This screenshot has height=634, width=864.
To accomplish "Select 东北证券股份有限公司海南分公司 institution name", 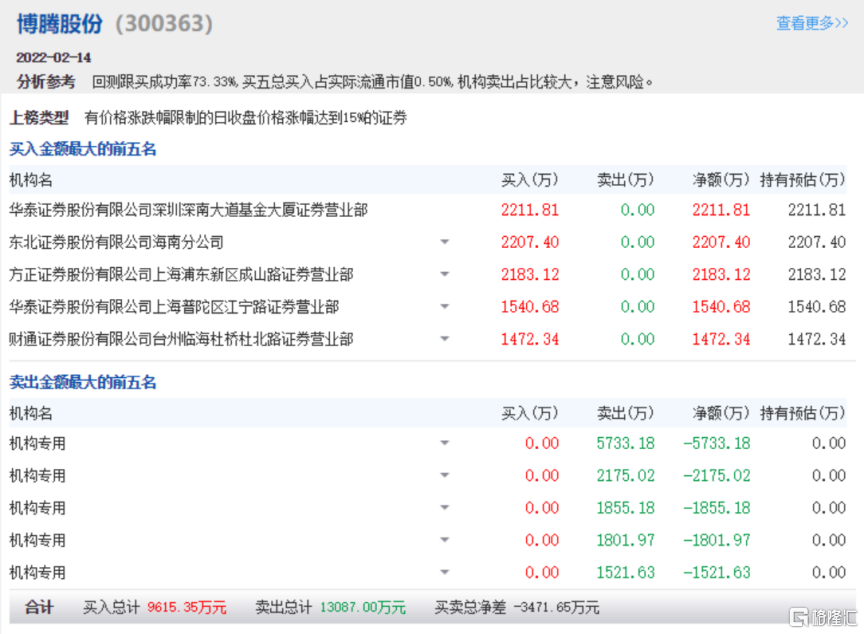I will [116, 242].
